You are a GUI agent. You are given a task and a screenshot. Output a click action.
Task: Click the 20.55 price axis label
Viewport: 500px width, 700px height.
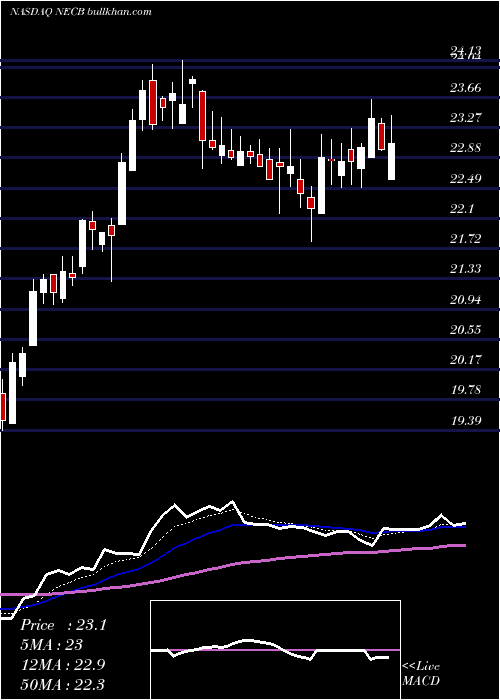coord(466,330)
